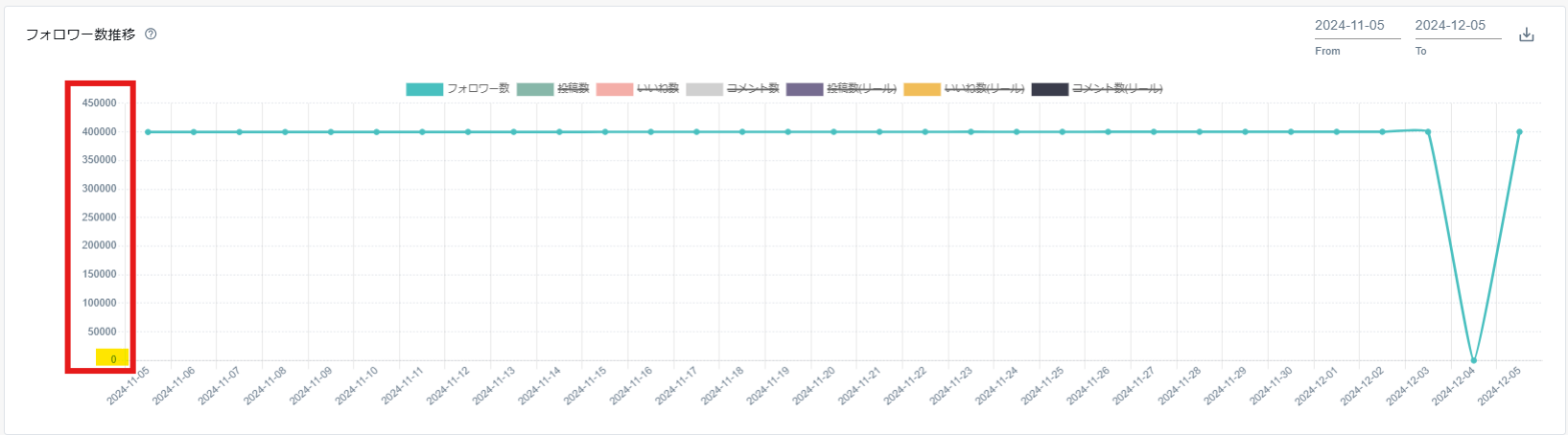Click the data point at 2024-12-04 drop
Image resolution: width=1568 pixels, height=435 pixels.
[x=1474, y=361]
